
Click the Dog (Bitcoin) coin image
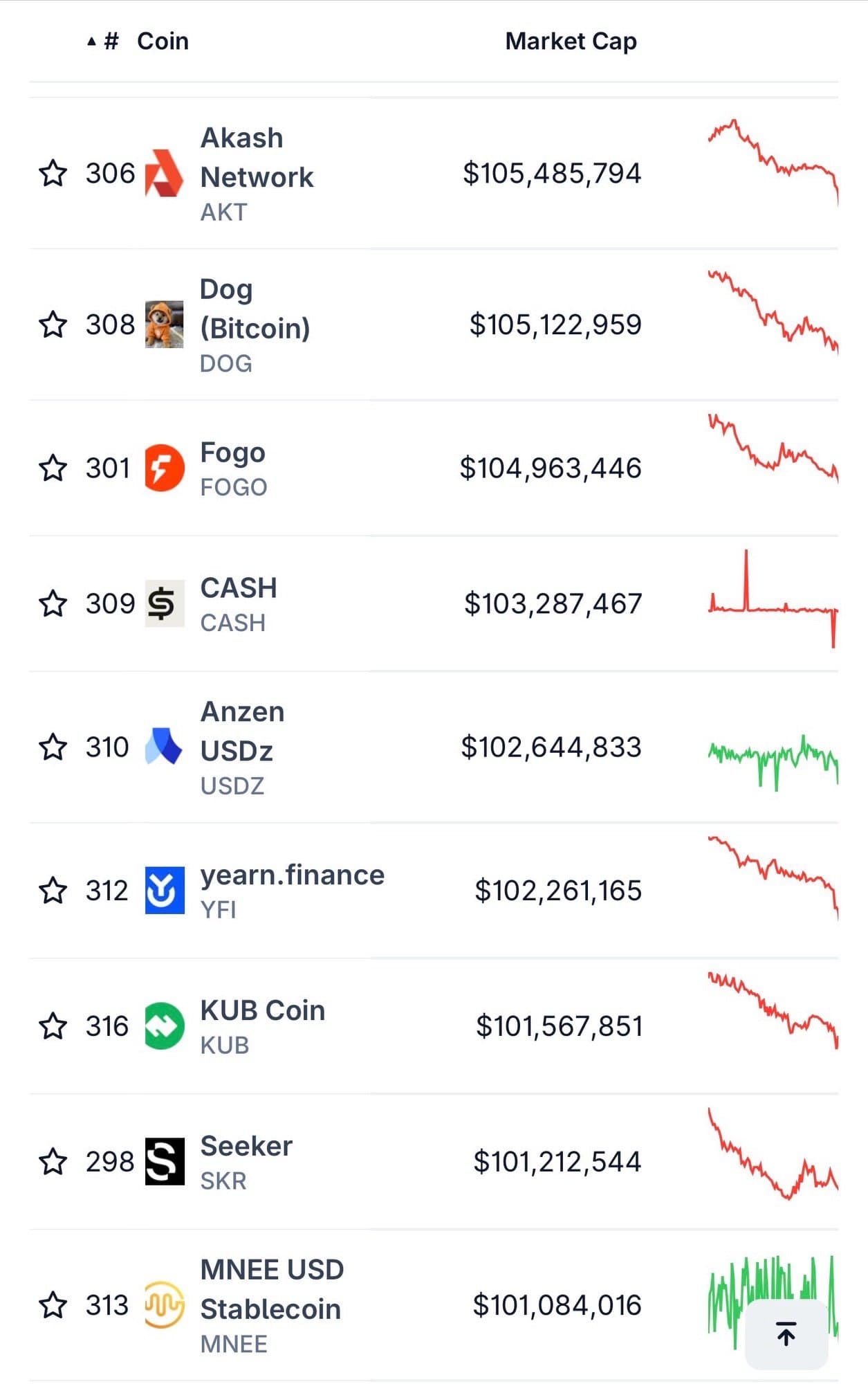point(164,325)
